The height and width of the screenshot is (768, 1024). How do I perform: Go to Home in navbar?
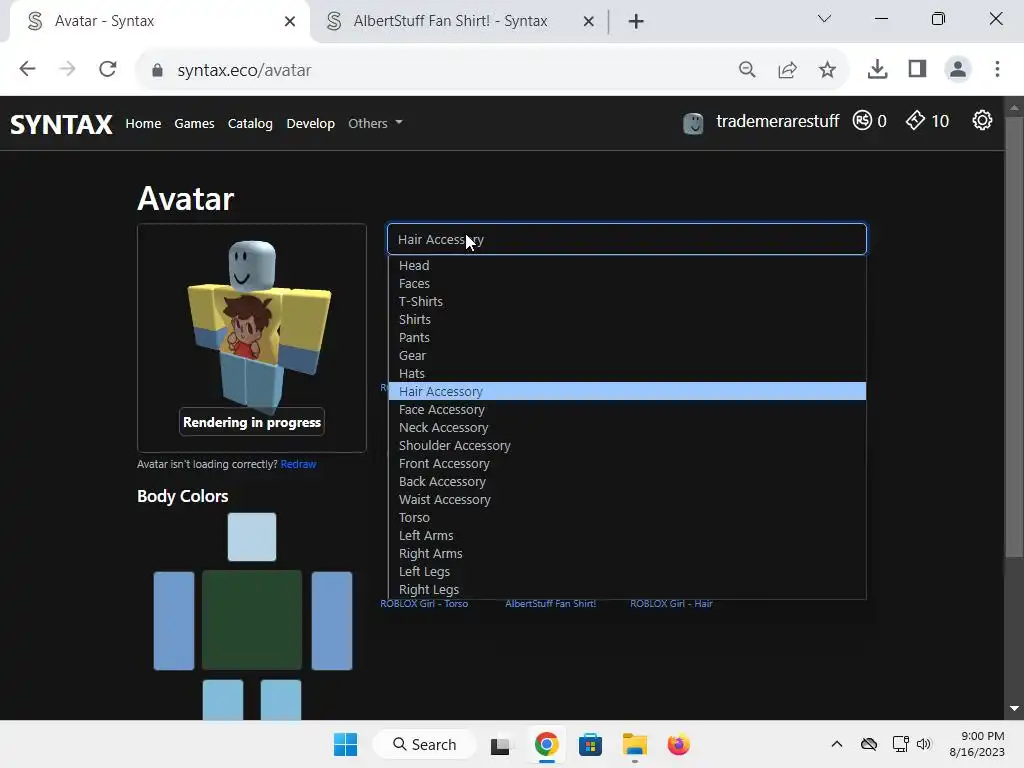[x=143, y=123]
